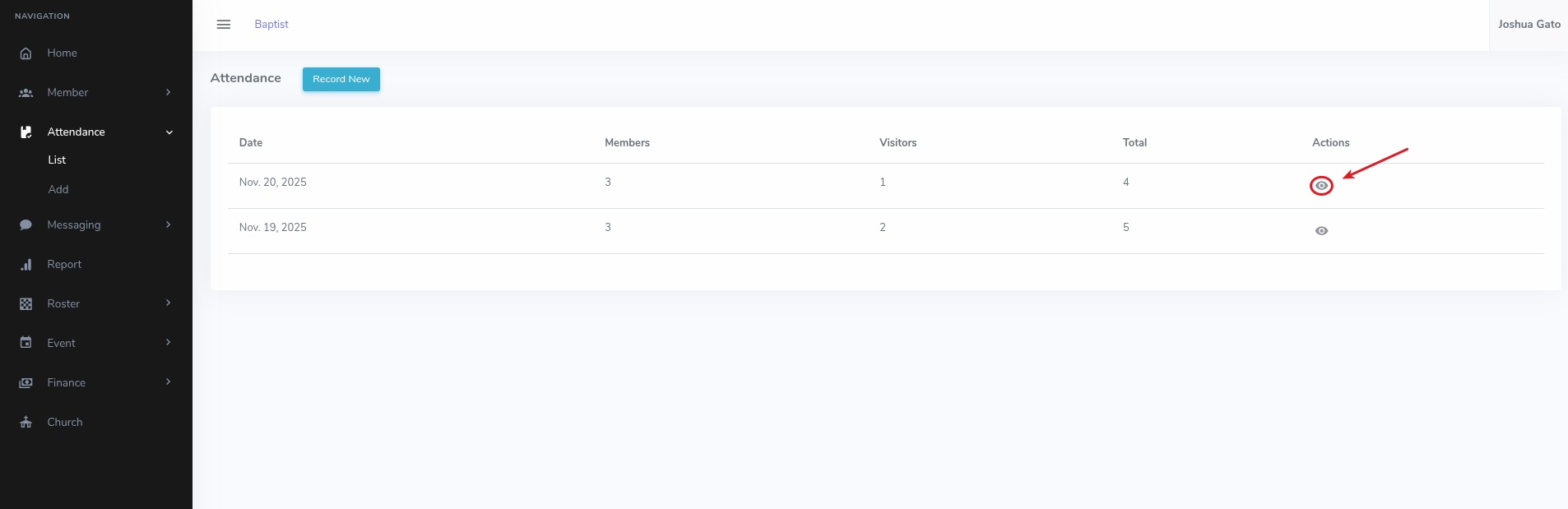Click the hamburger menu icon

[x=223, y=25]
